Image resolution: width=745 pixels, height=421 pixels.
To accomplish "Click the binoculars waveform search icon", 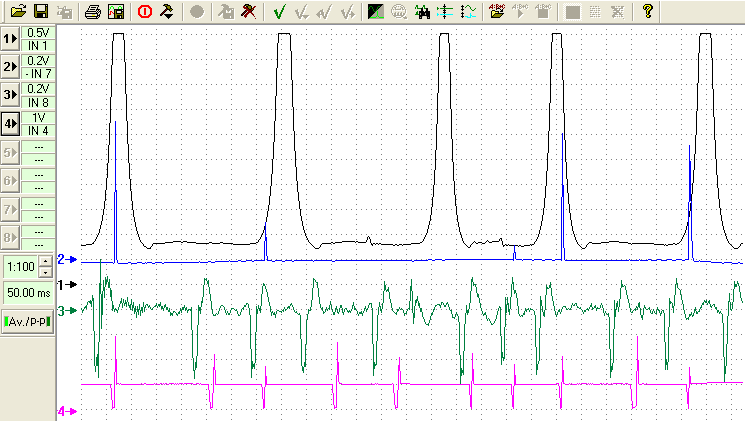I will tap(421, 11).
